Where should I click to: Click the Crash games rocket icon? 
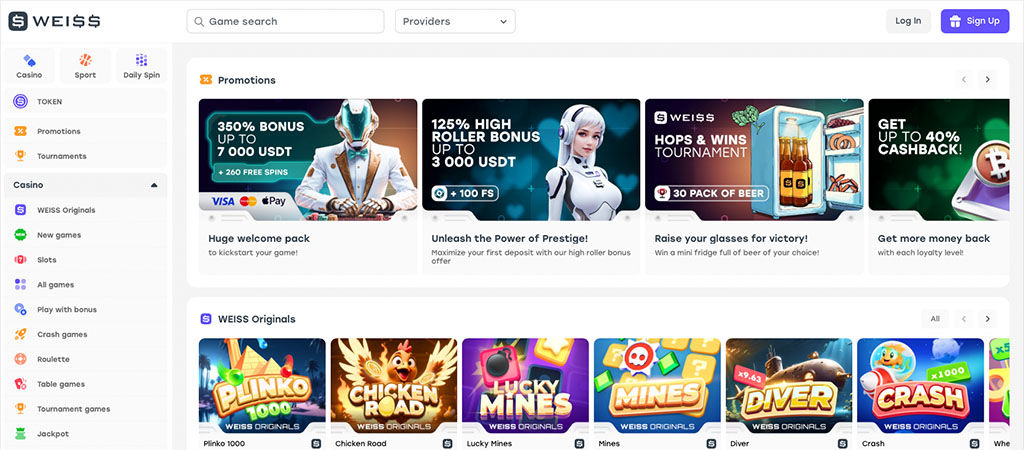click(20, 334)
